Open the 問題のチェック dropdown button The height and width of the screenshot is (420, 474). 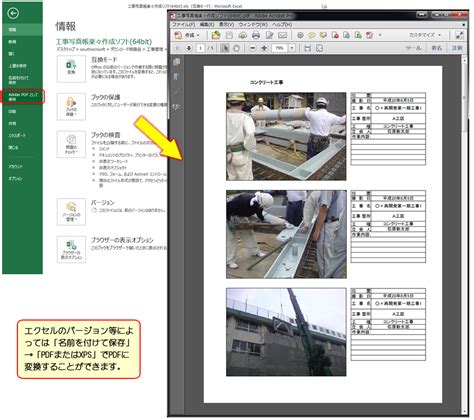pos(71,144)
